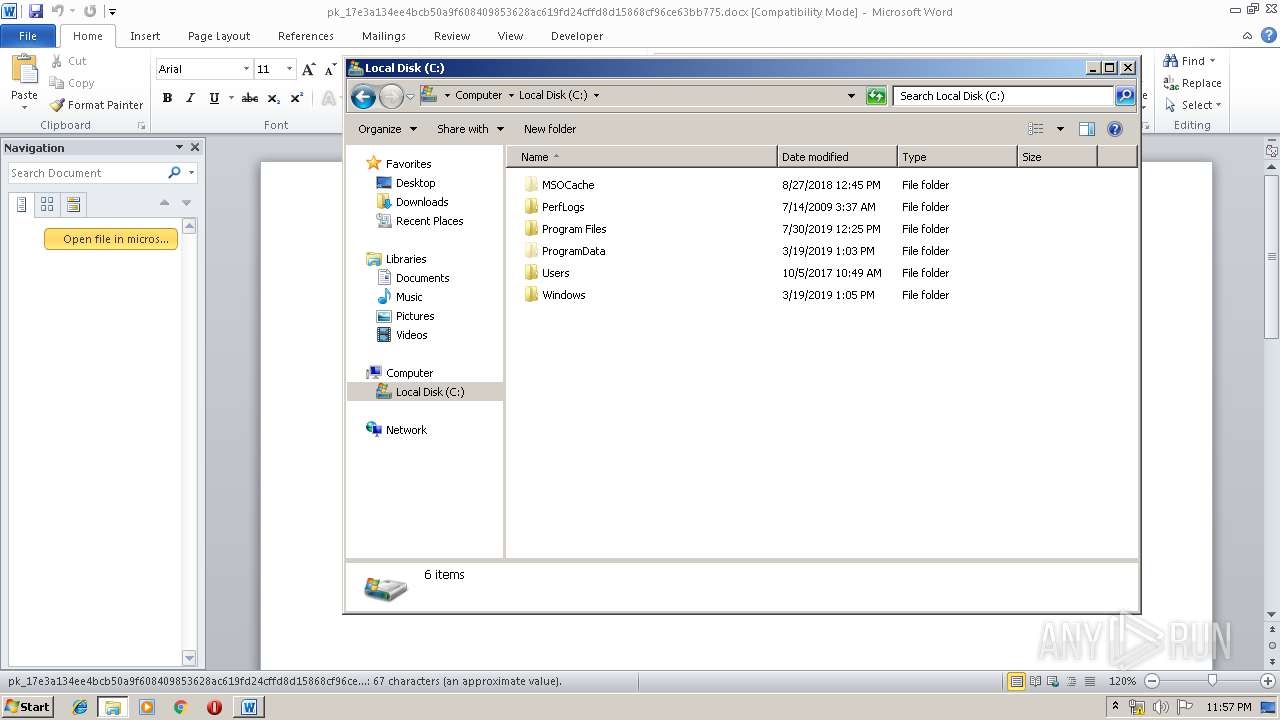Click the Refresh icon beside Explorer address bar
This screenshot has width=1280, height=720.
pos(876,96)
